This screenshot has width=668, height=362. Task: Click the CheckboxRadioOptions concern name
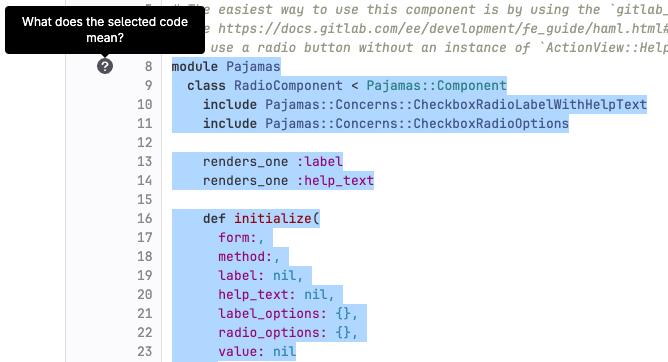[x=491, y=124]
